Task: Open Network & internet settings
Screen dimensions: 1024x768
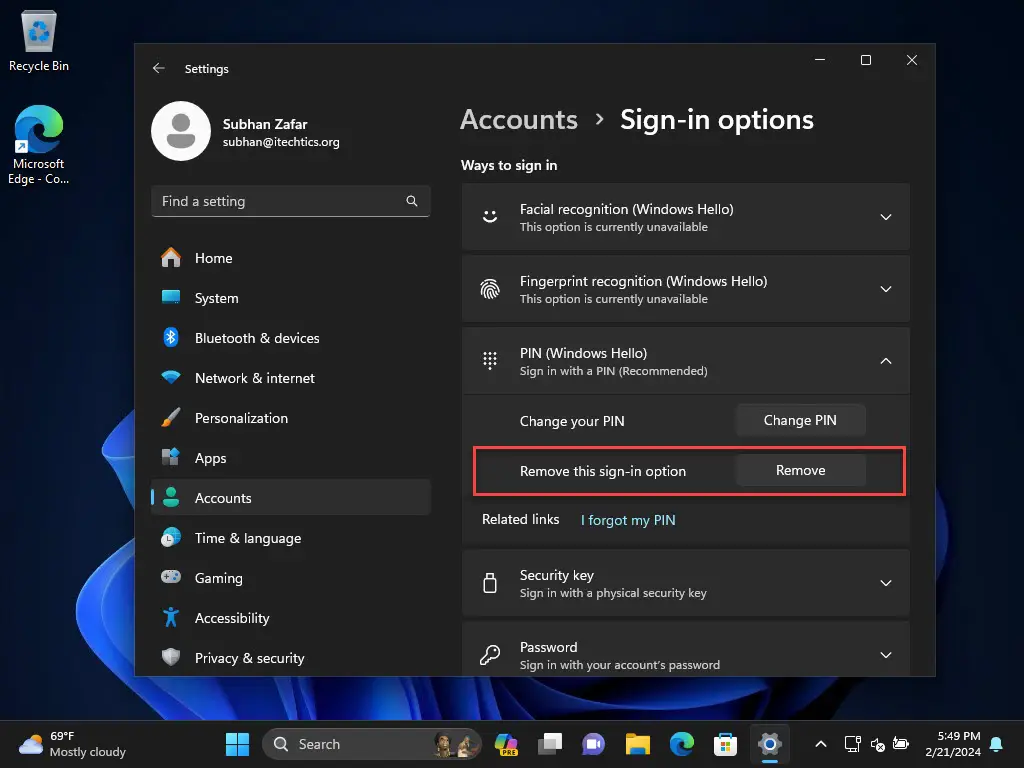Action: point(291,377)
